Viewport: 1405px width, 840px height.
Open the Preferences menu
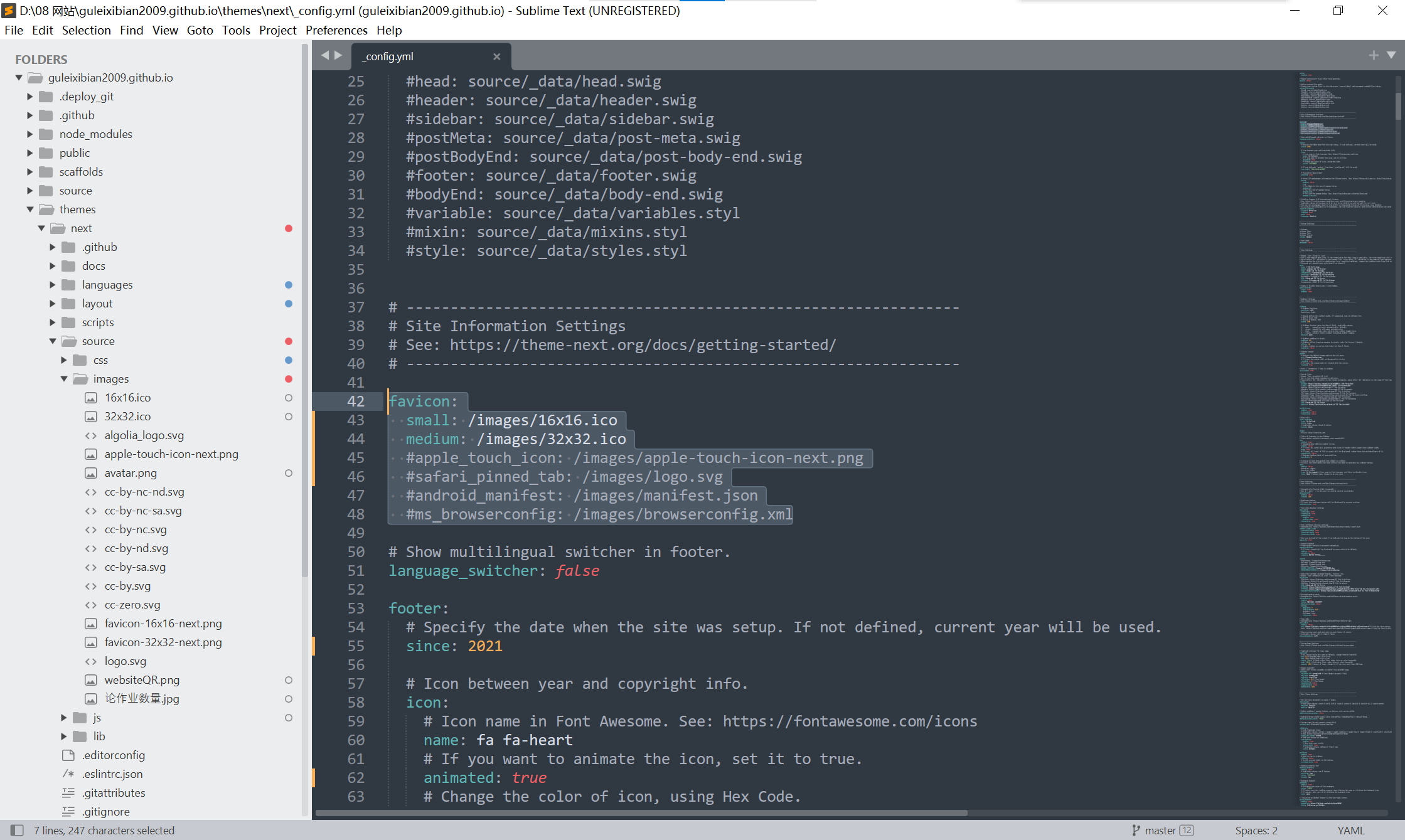tap(336, 30)
